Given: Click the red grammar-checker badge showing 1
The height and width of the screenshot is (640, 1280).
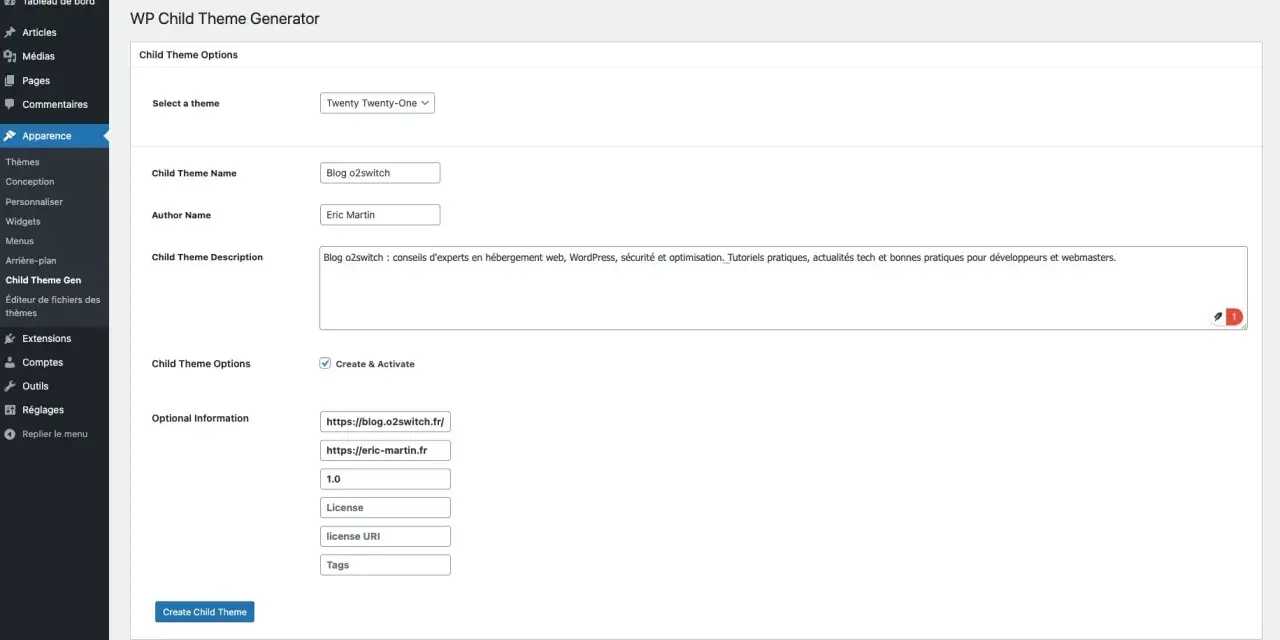Looking at the screenshot, I should pyautogui.click(x=1234, y=317).
